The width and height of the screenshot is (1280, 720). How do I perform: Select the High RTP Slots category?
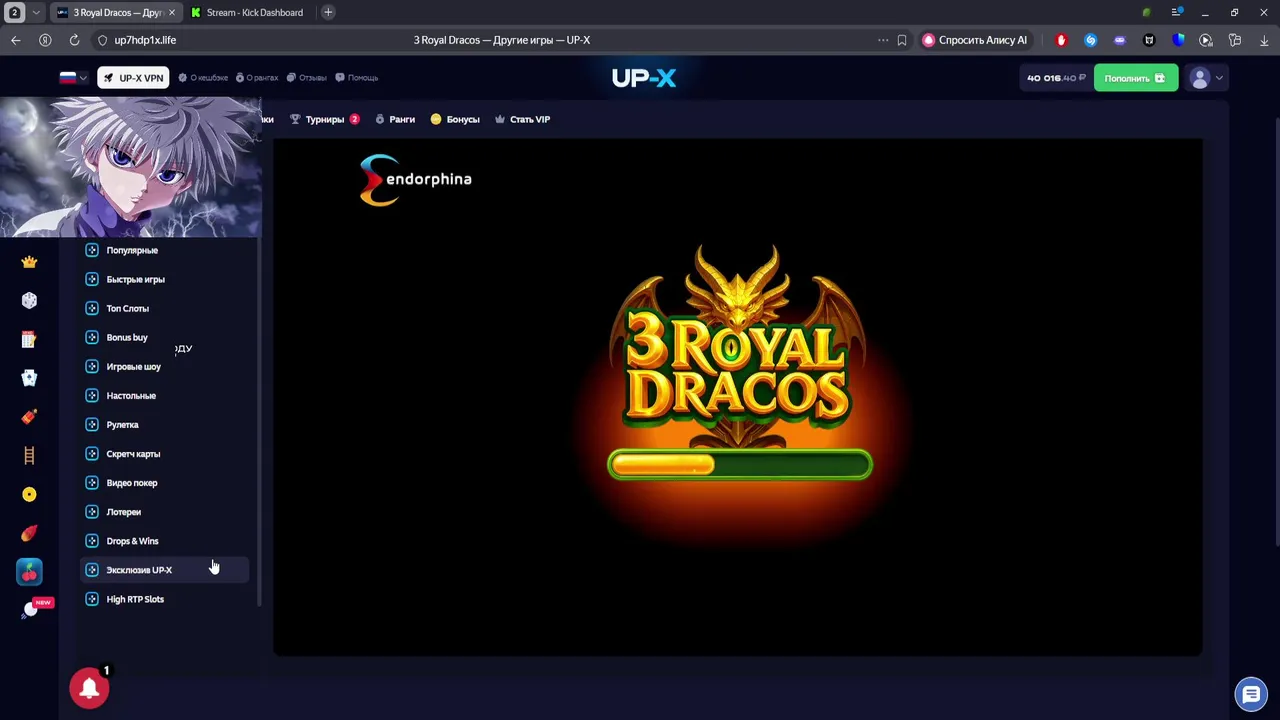pyautogui.click(x=165, y=599)
